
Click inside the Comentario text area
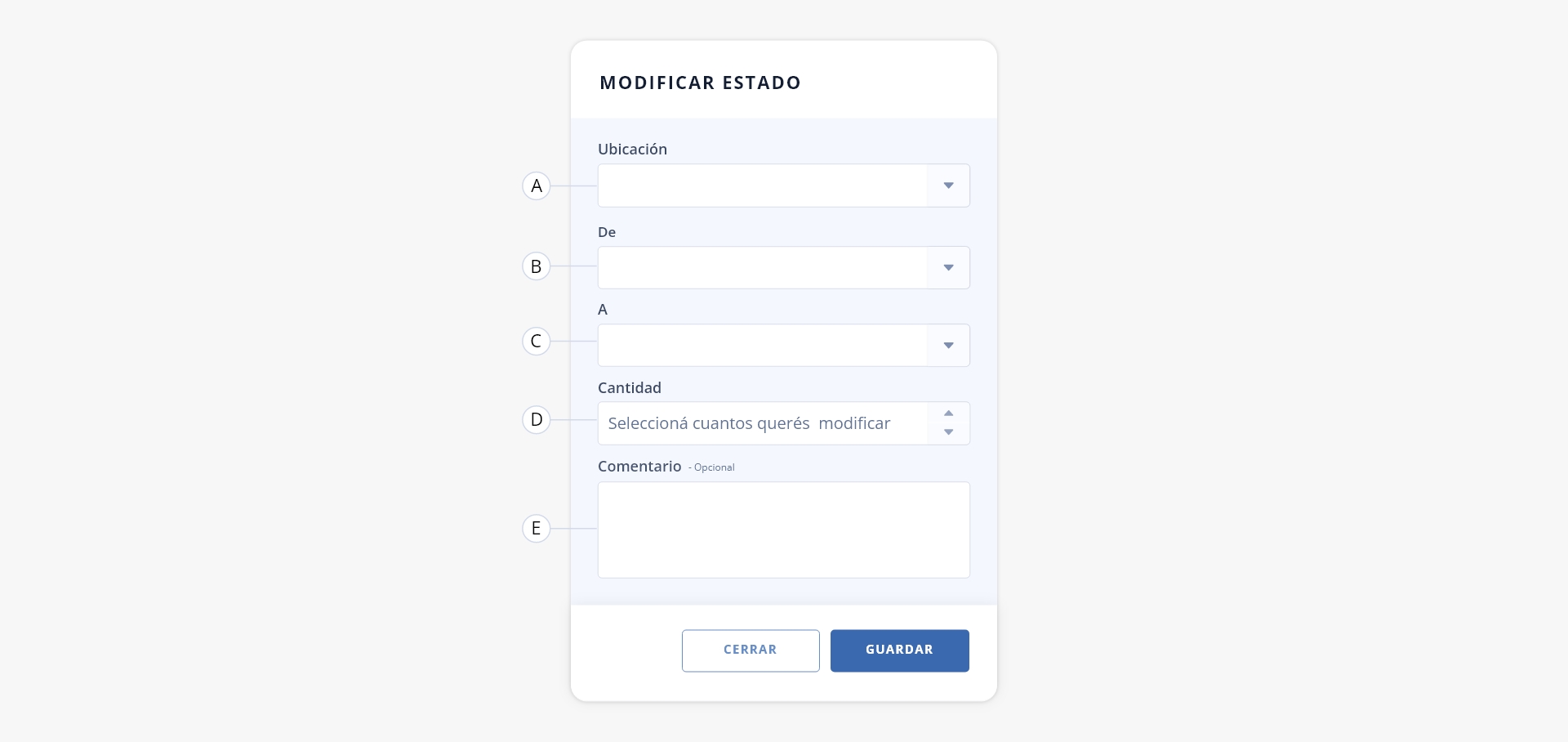[x=784, y=530]
